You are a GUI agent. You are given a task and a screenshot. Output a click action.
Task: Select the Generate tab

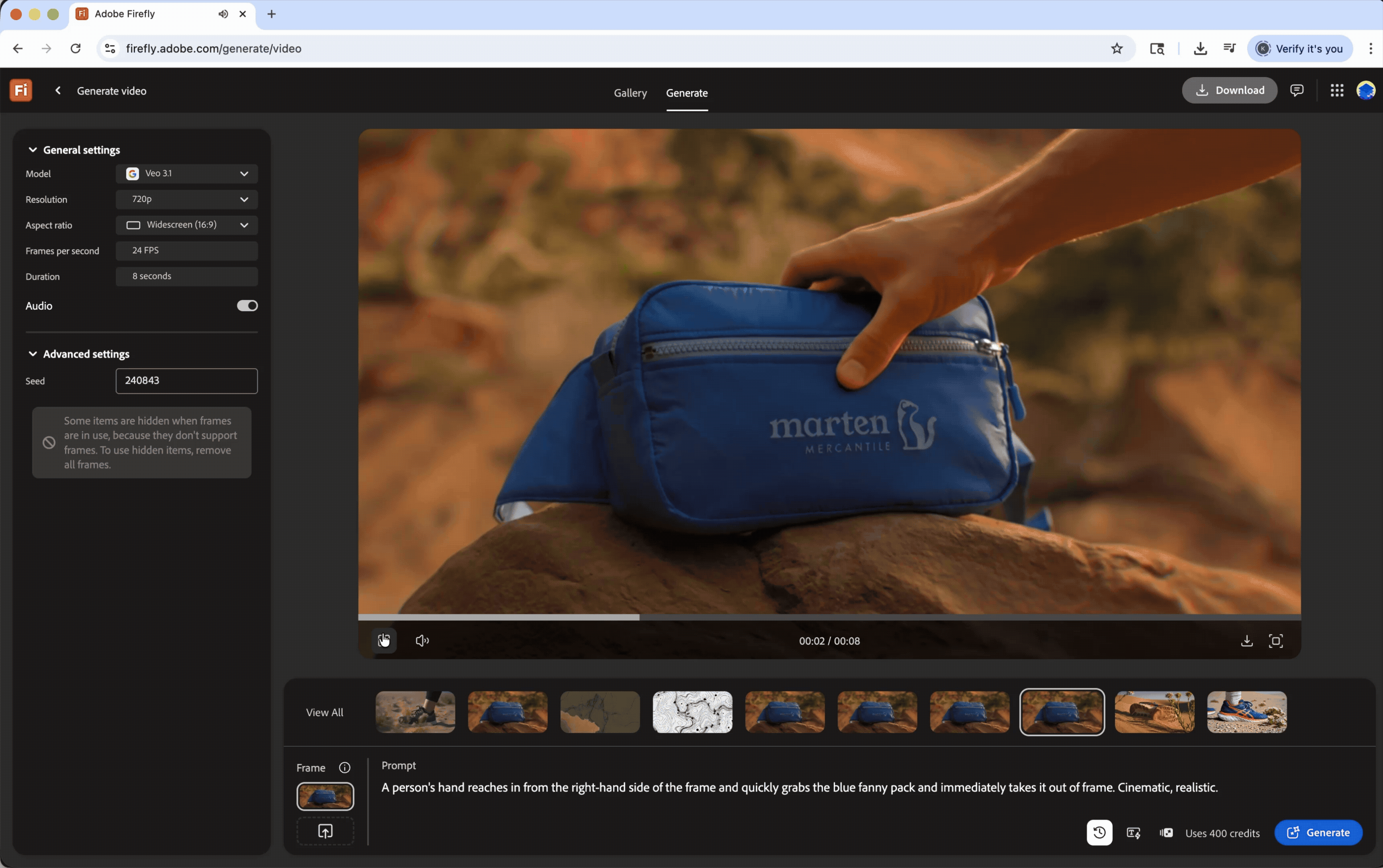[686, 92]
